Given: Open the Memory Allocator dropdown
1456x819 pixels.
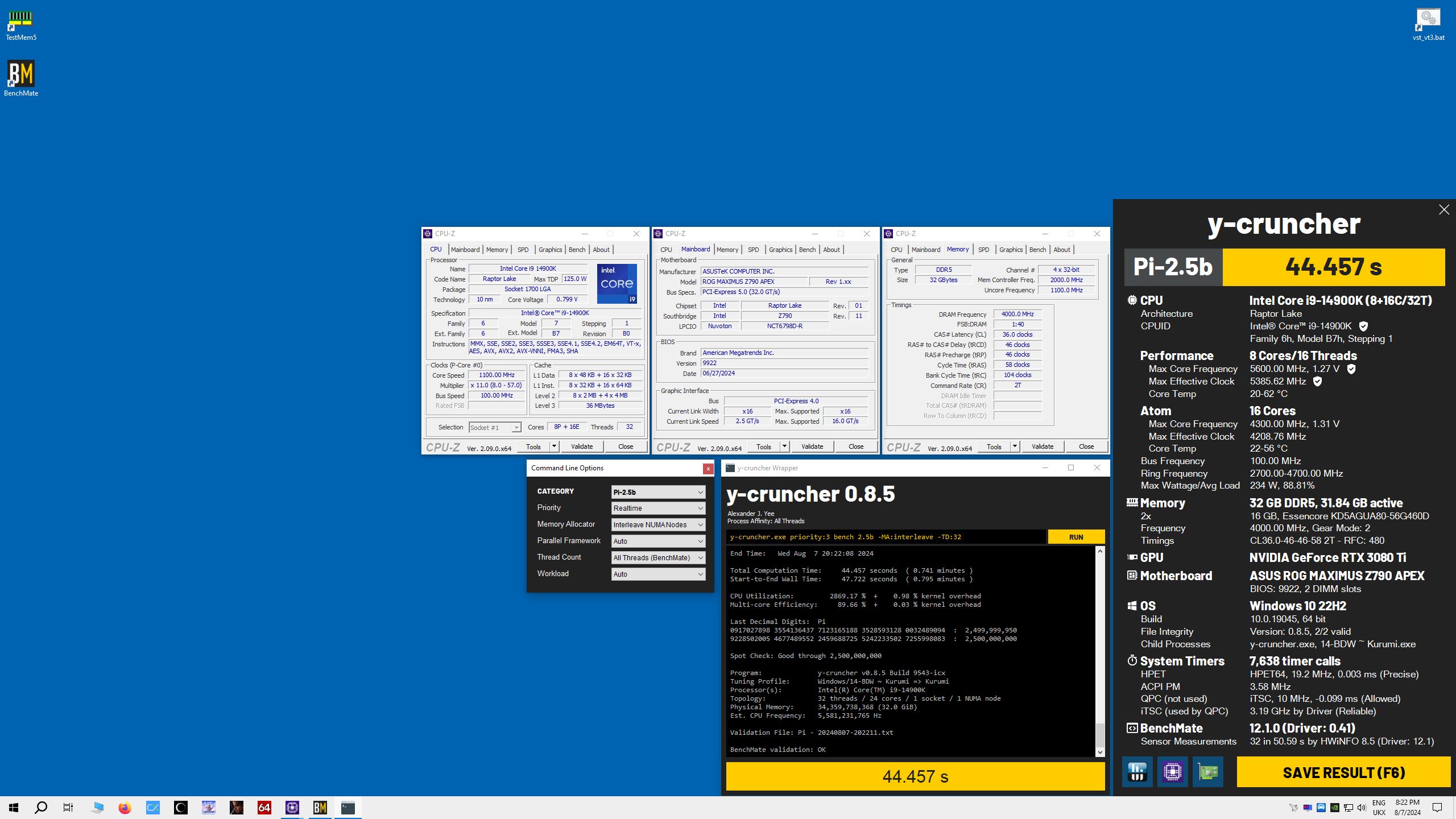Looking at the screenshot, I should [x=658, y=525].
